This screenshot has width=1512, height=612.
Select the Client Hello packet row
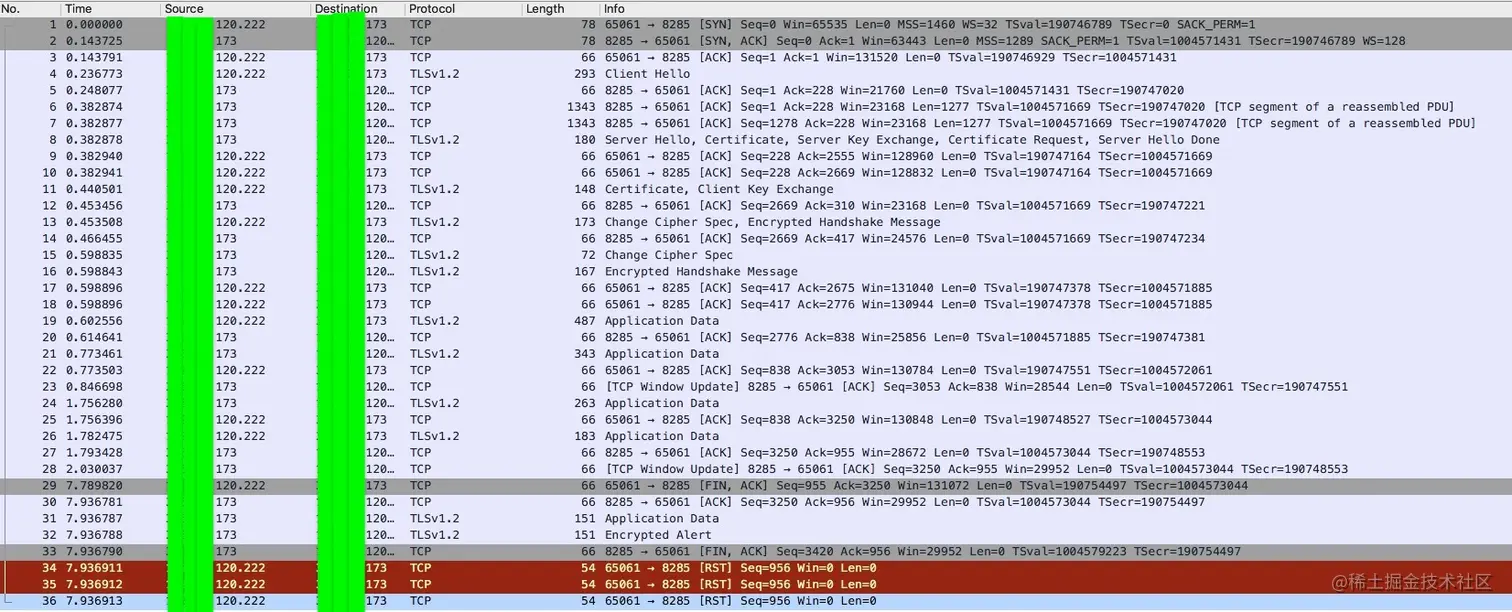(x=756, y=74)
